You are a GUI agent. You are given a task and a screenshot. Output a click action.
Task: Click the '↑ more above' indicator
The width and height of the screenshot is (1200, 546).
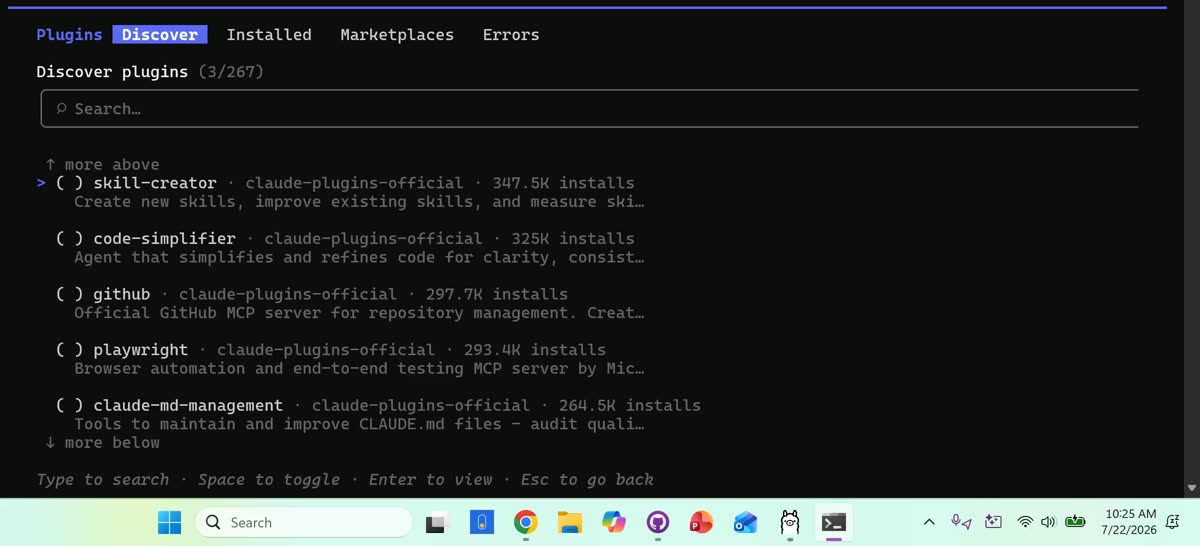(102, 164)
